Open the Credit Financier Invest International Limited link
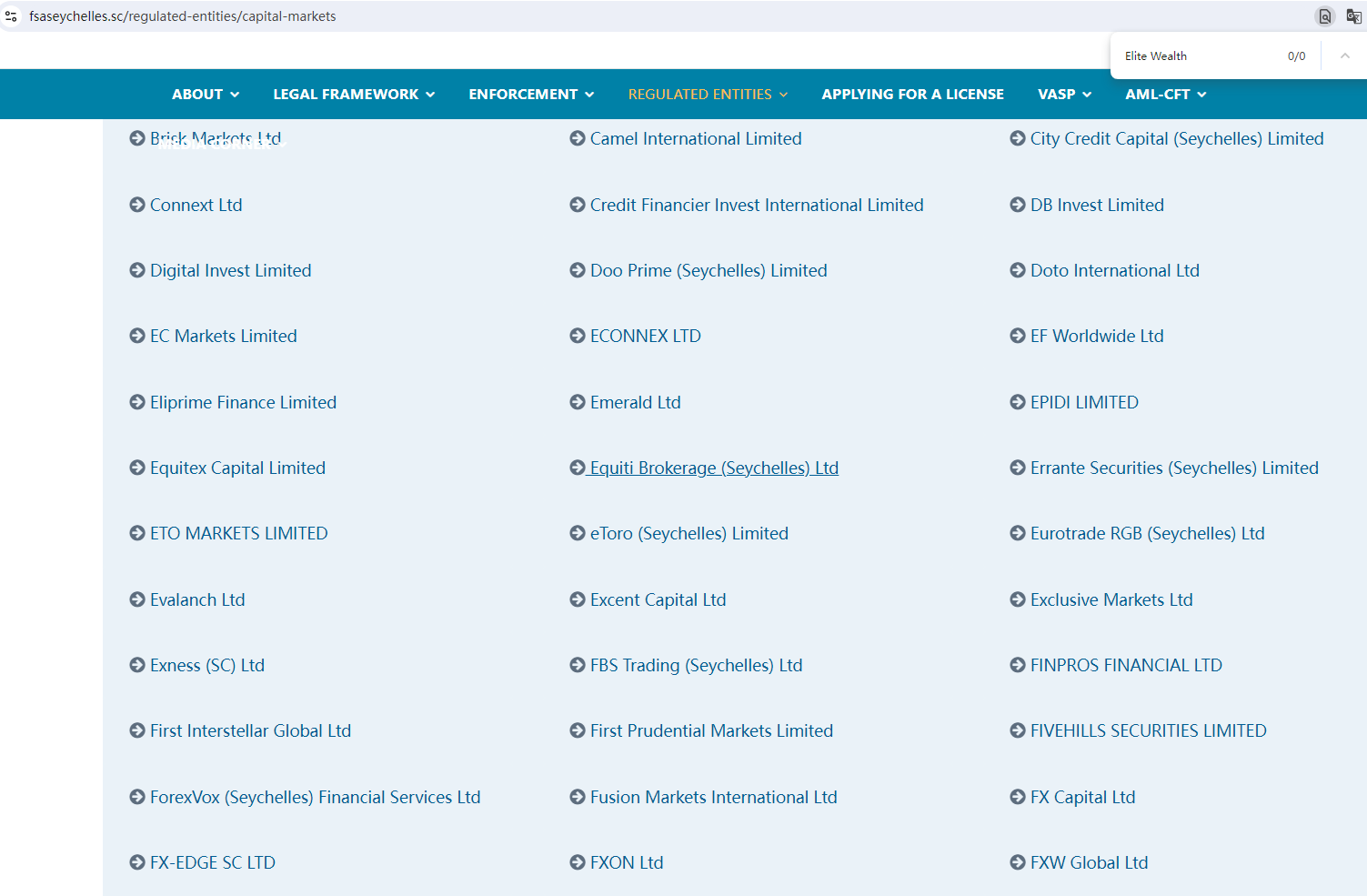Screen dimensions: 1367x896 757,205
